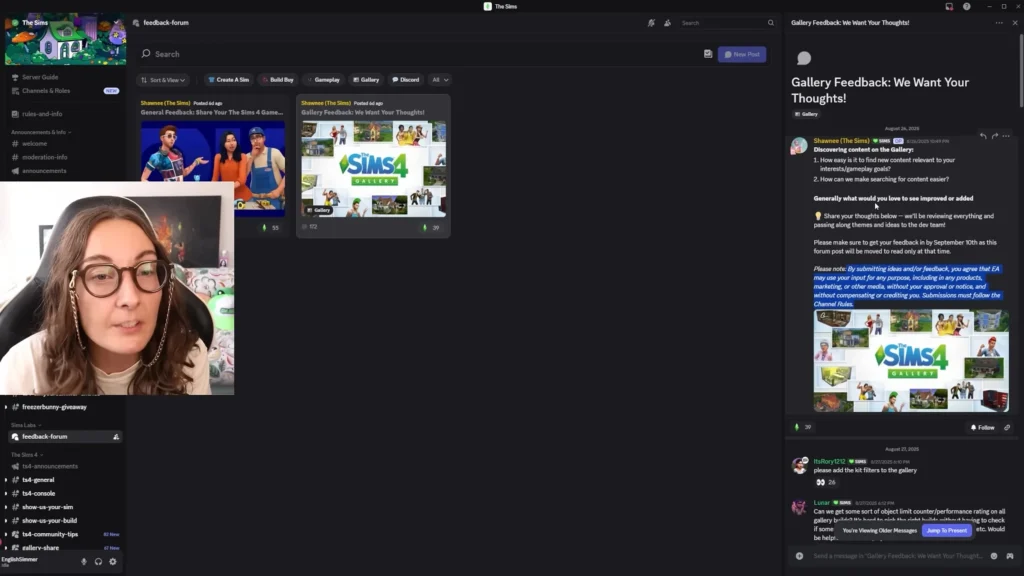This screenshot has width=1024, height=576.
Task: Click the search magnifier in the top bar
Action: click(x=771, y=23)
